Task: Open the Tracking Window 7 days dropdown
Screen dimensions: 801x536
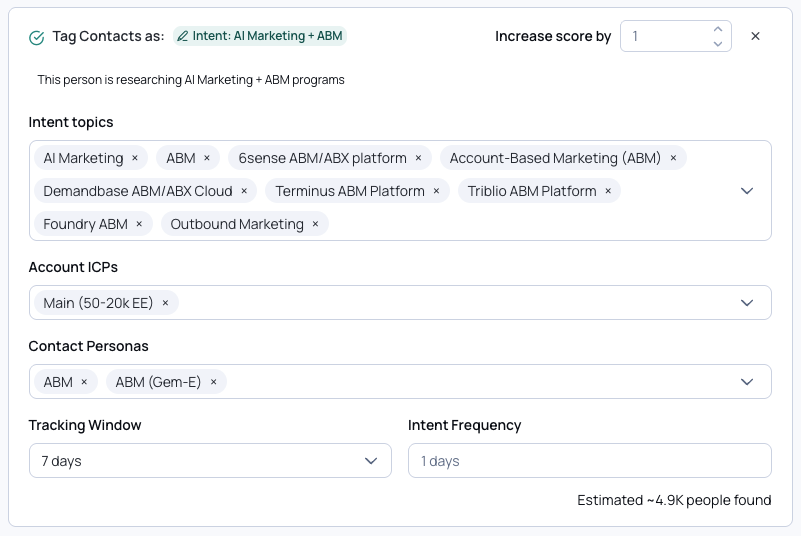Action: click(x=210, y=461)
